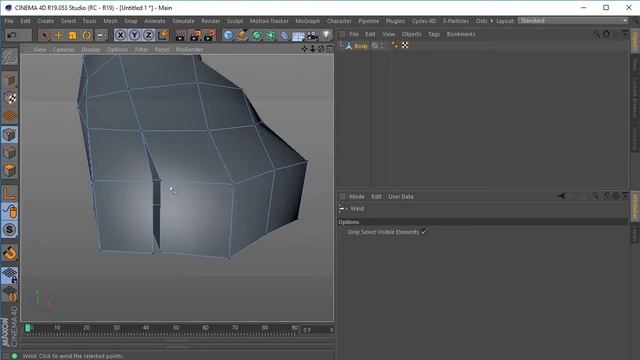The height and width of the screenshot is (360, 640).
Task: Click the Undo arrow icon
Action: pos(12,36)
